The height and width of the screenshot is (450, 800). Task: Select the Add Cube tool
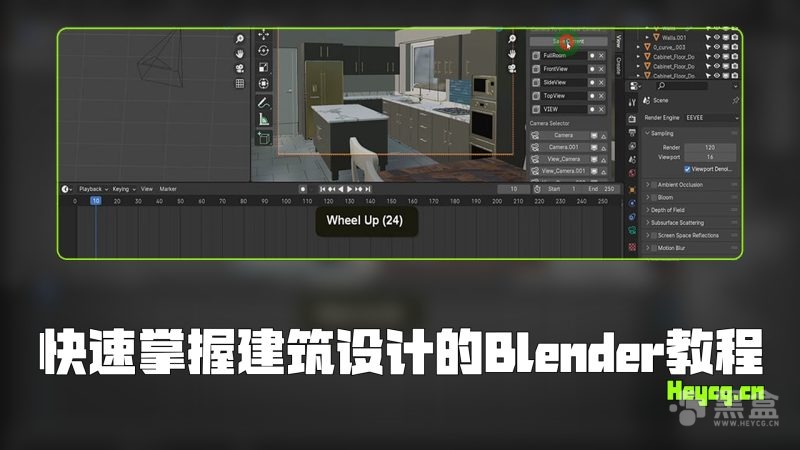tap(263, 138)
